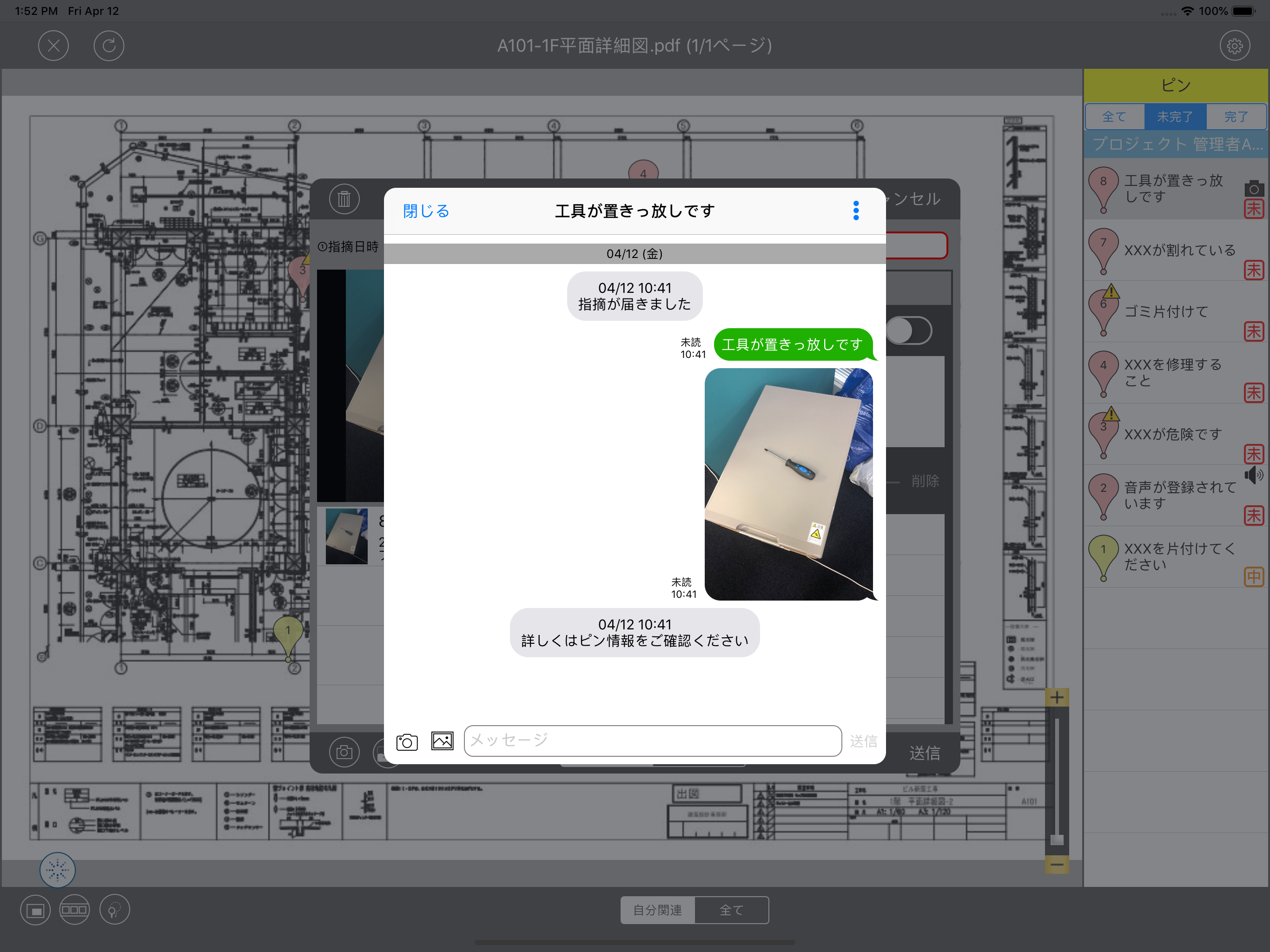The width and height of the screenshot is (1270, 952).
Task: Tap trash icon in pin detail dialog
Action: pos(344,198)
